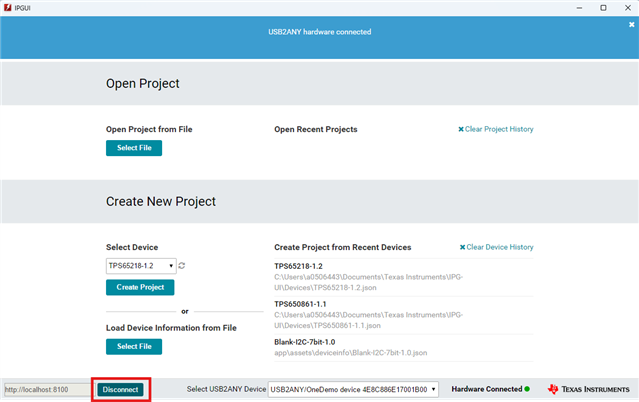This screenshot has height=402, width=639.
Task: Click the Disconnect button
Action: click(x=120, y=389)
